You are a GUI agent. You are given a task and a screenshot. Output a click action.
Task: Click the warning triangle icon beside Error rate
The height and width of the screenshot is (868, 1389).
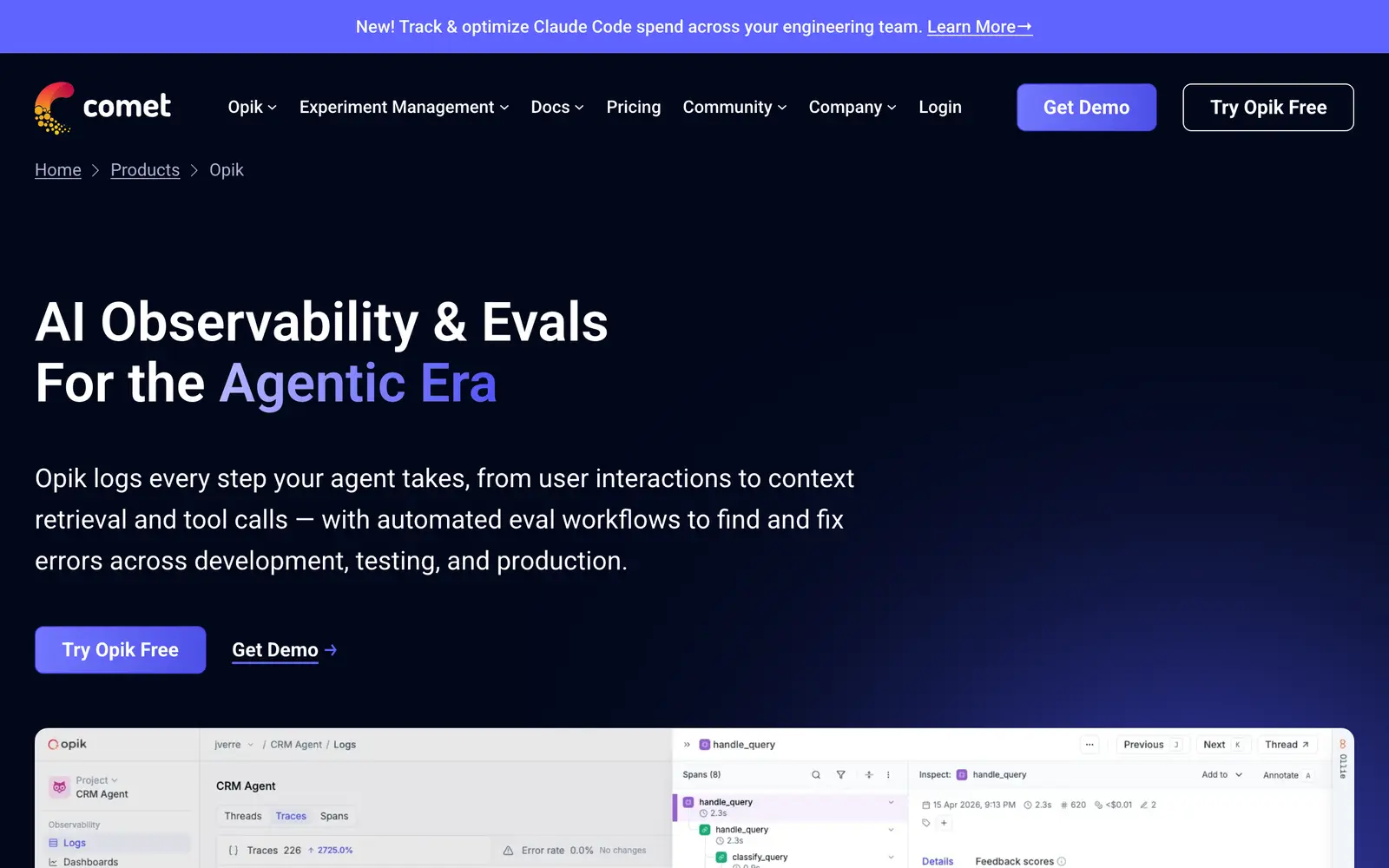pos(508,851)
